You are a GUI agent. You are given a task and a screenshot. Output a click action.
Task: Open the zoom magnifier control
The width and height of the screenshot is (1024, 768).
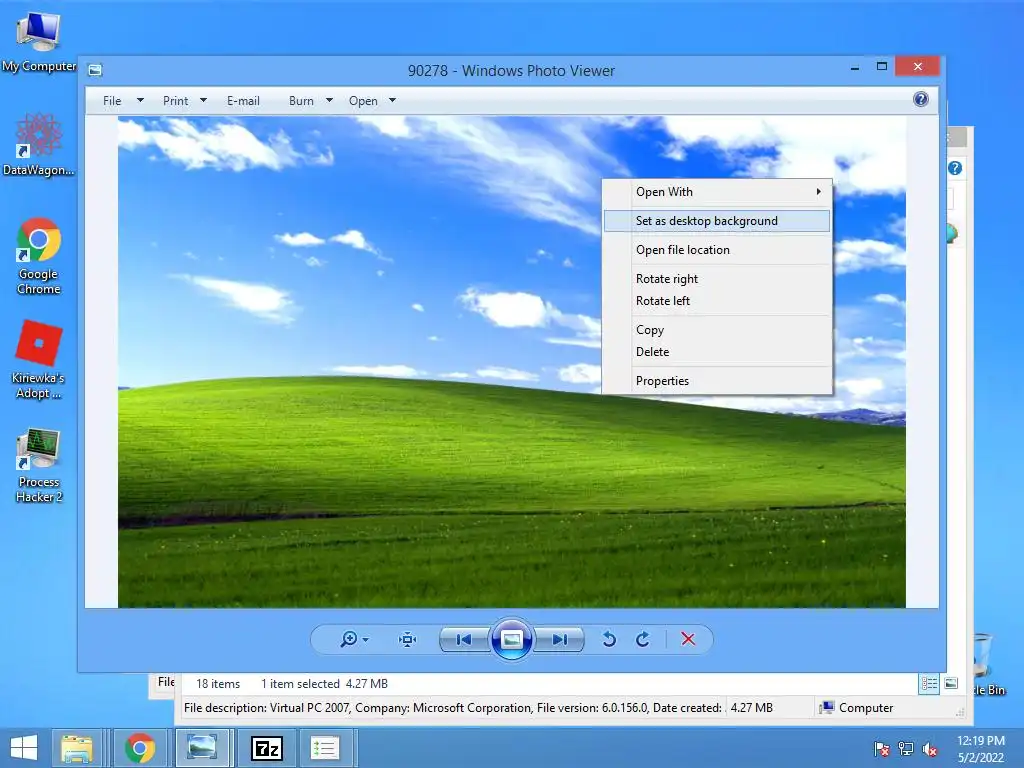click(349, 639)
